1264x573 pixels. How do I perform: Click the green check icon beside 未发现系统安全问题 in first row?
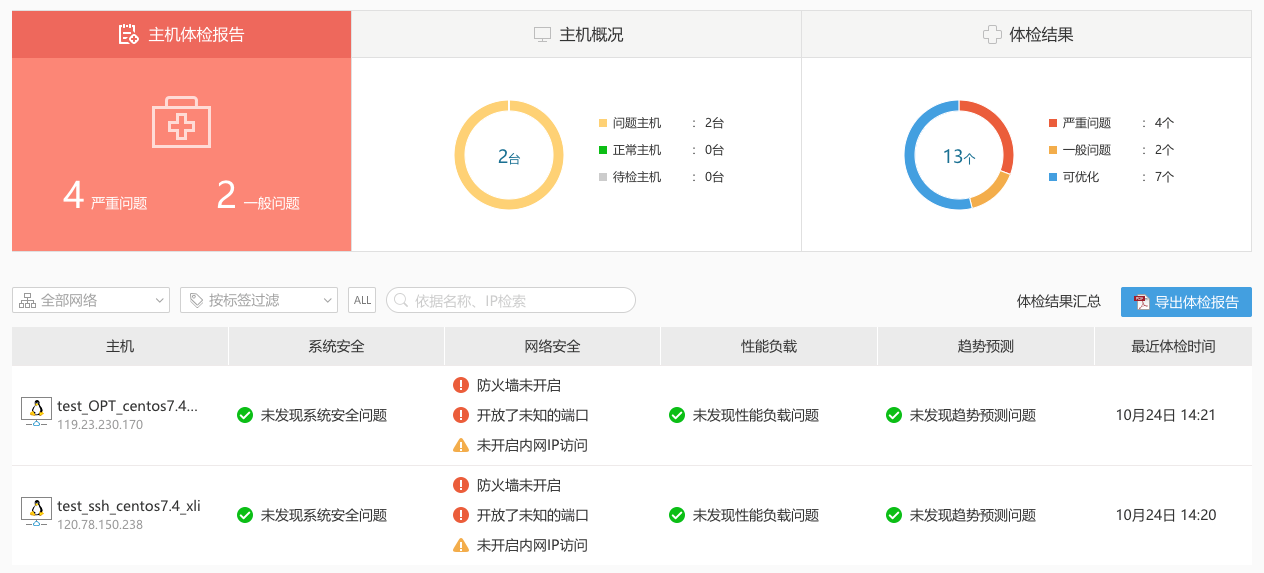pyautogui.click(x=245, y=415)
